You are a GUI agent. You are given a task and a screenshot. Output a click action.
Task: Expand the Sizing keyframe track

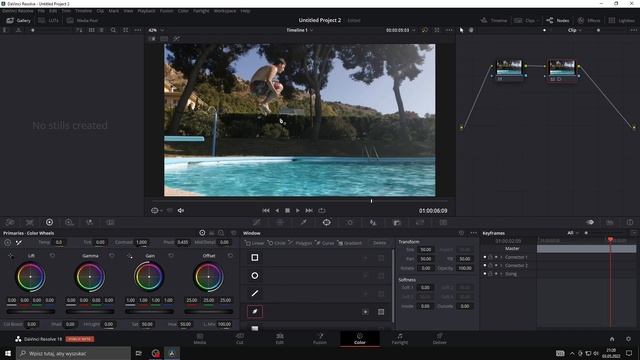[x=501, y=274]
